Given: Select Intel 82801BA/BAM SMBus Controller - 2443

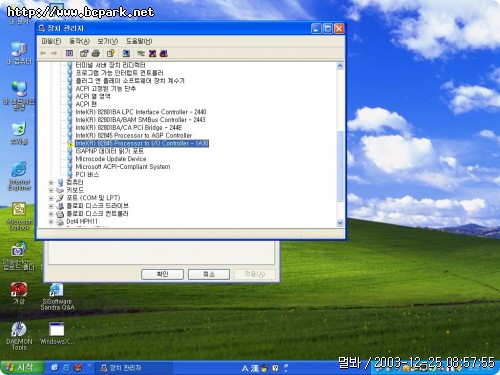Looking at the screenshot, I should (140, 120).
